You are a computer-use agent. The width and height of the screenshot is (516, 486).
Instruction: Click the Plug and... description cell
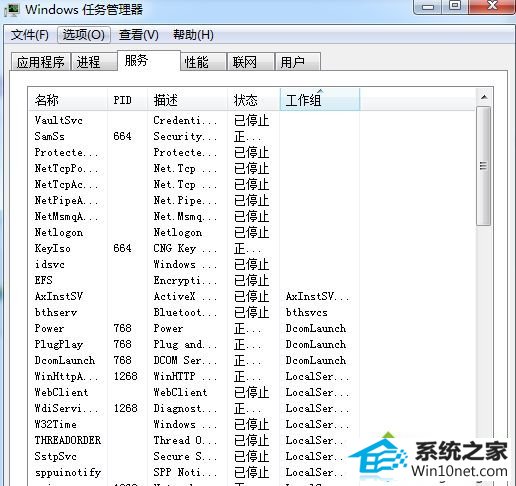[185, 344]
